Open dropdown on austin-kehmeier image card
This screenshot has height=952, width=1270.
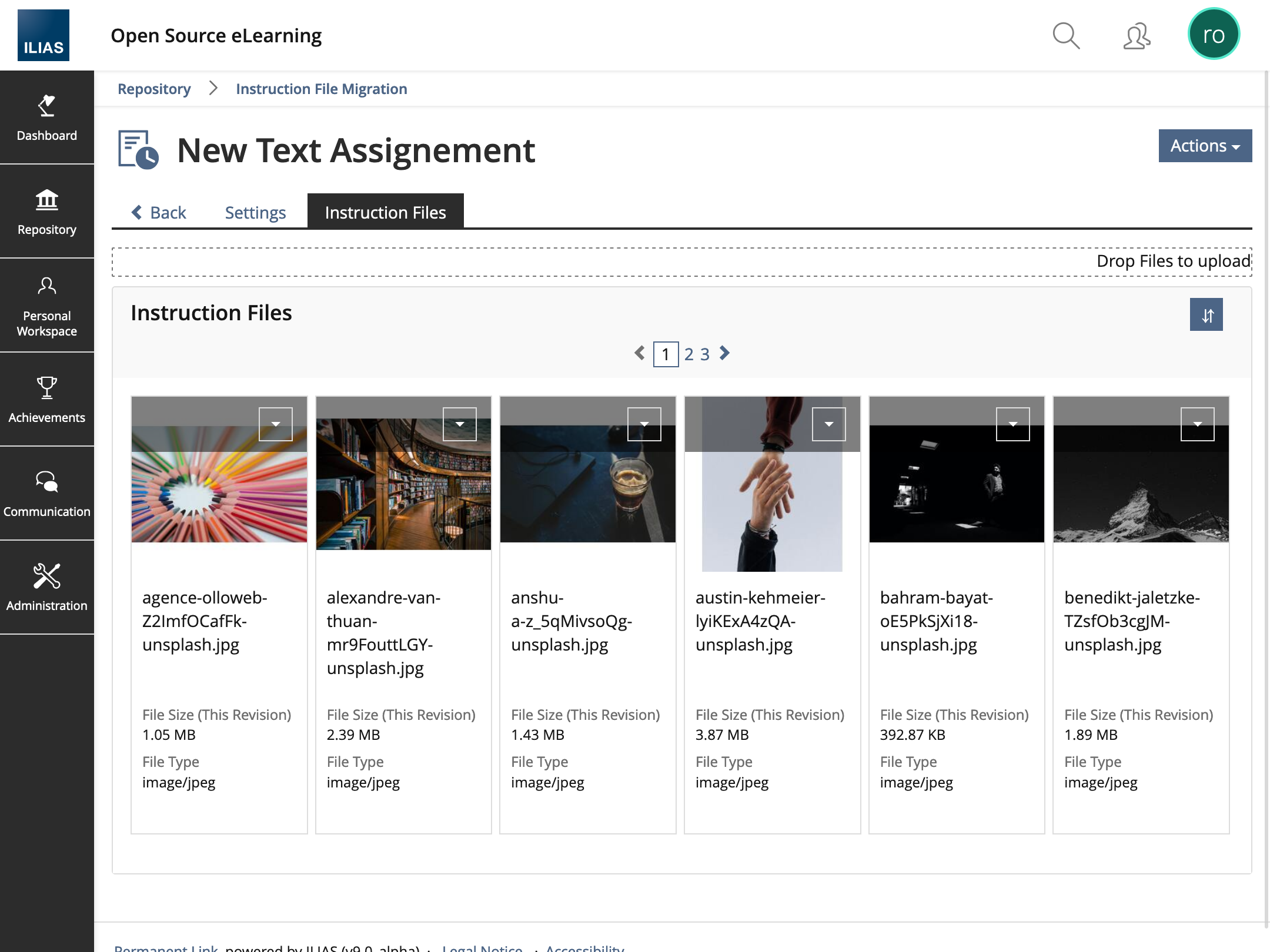coord(828,424)
